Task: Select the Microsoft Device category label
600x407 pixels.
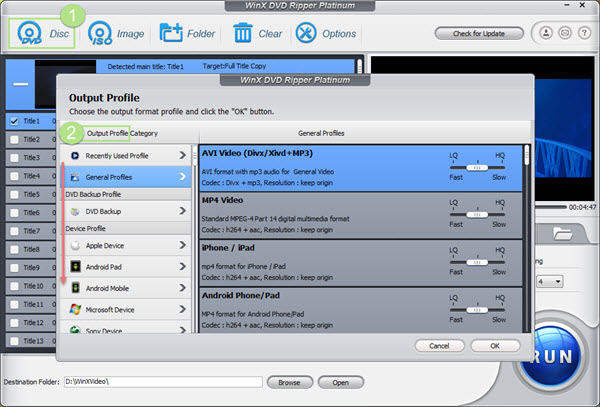Action: [x=110, y=310]
